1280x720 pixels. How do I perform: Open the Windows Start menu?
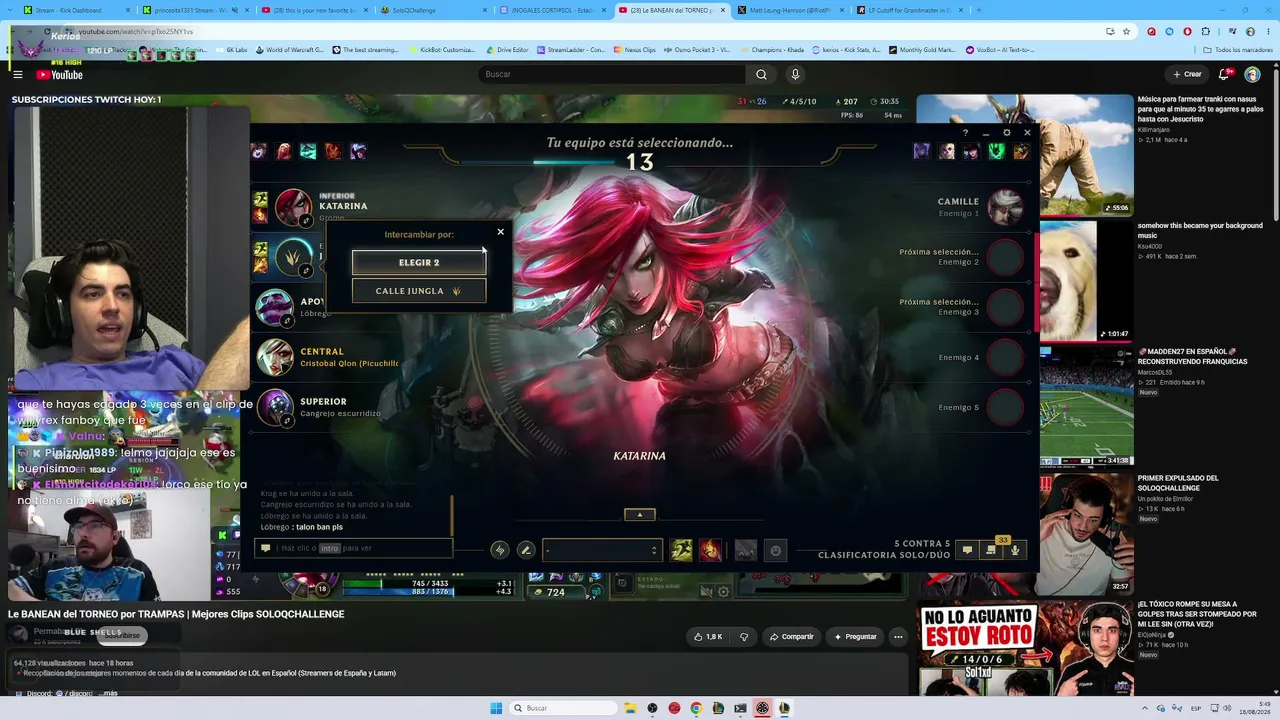496,708
